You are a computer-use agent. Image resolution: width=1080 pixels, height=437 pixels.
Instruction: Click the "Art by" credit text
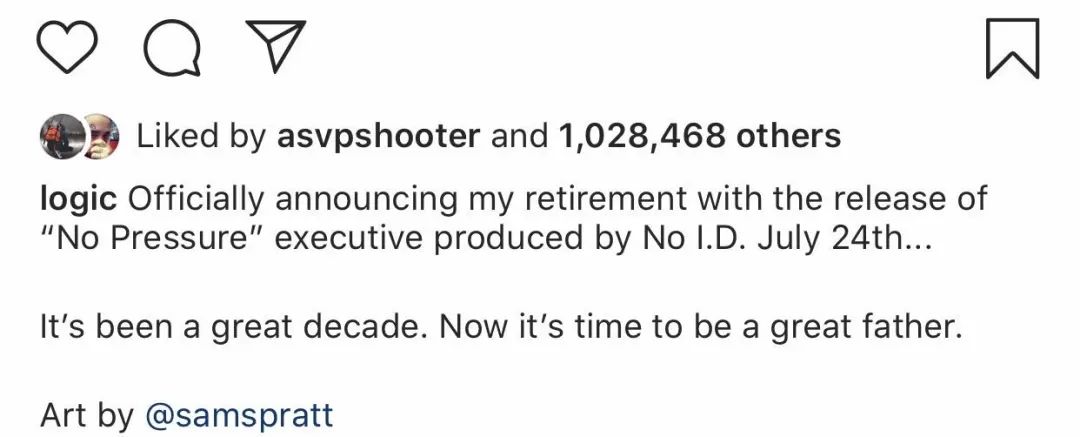point(88,414)
